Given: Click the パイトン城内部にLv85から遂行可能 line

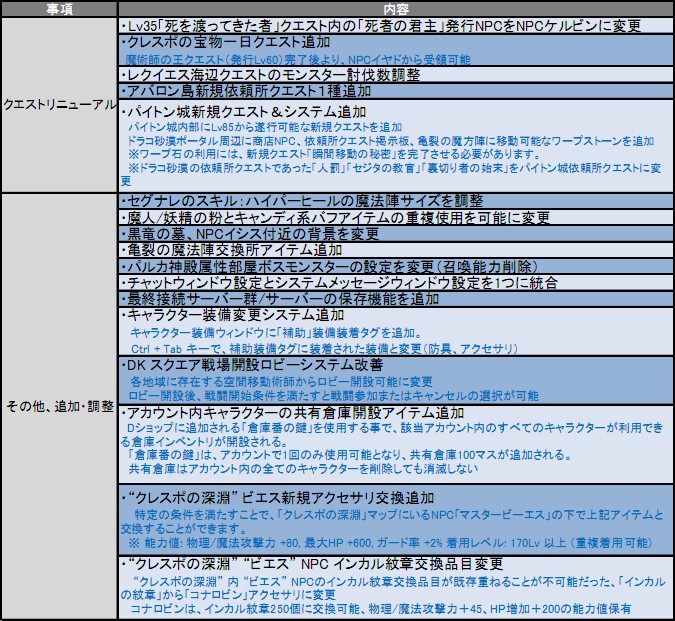Looking at the screenshot, I should click(265, 127).
